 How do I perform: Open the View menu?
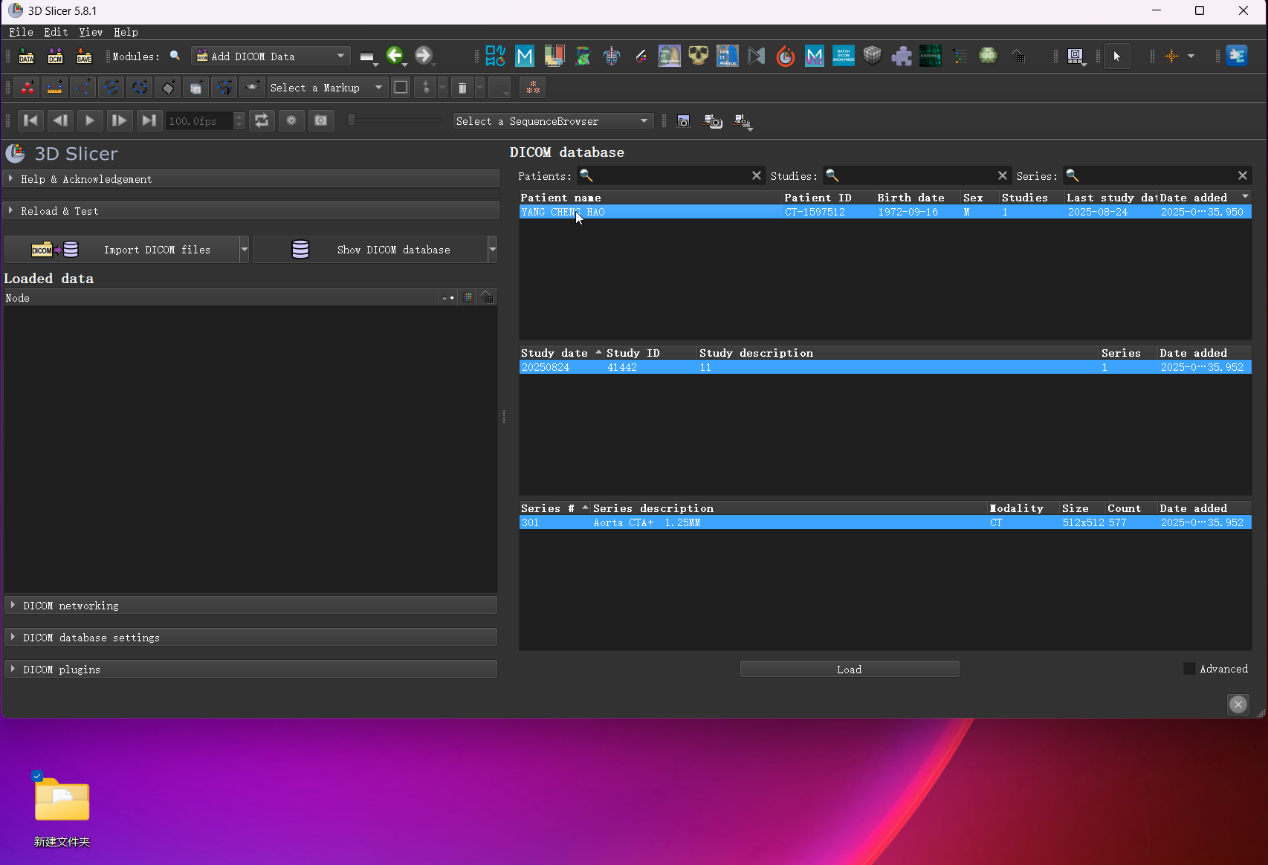[91, 32]
